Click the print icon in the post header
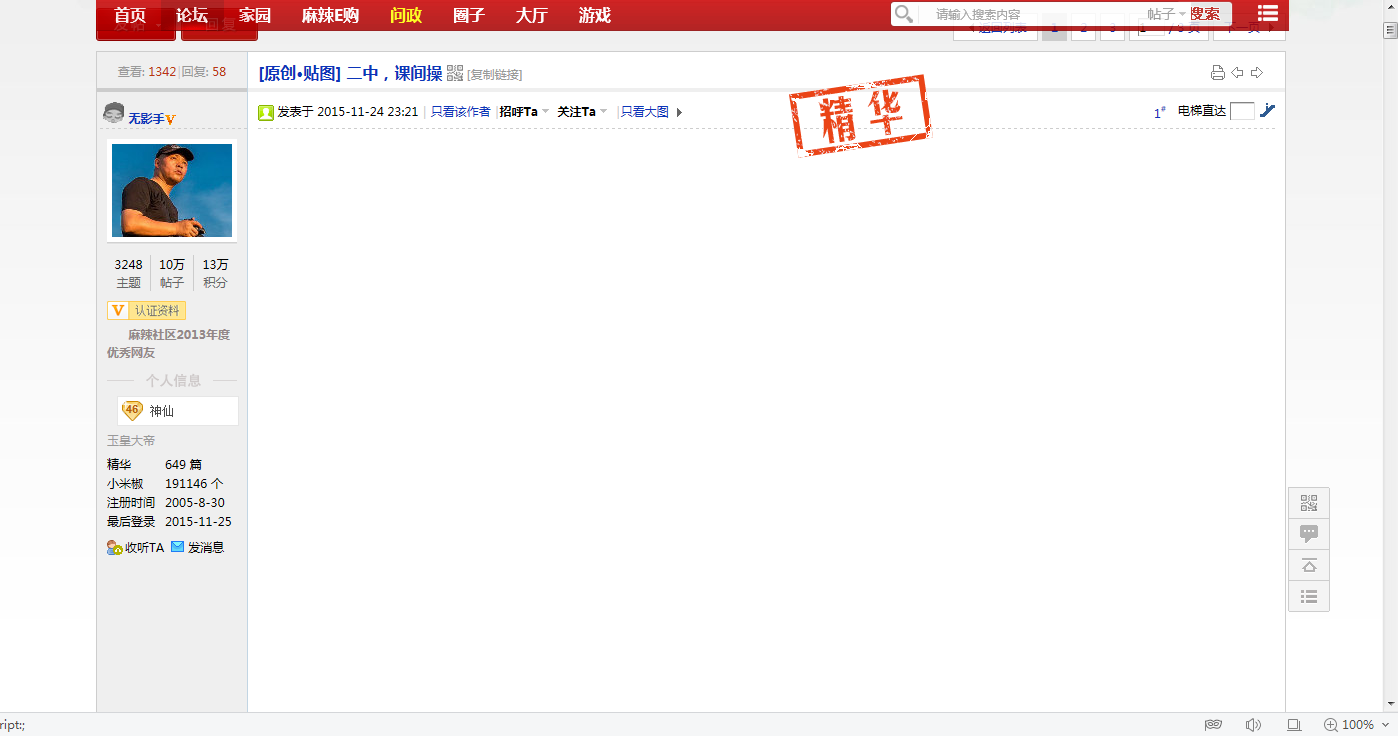Viewport: 1398px width, 736px height. coord(1217,73)
